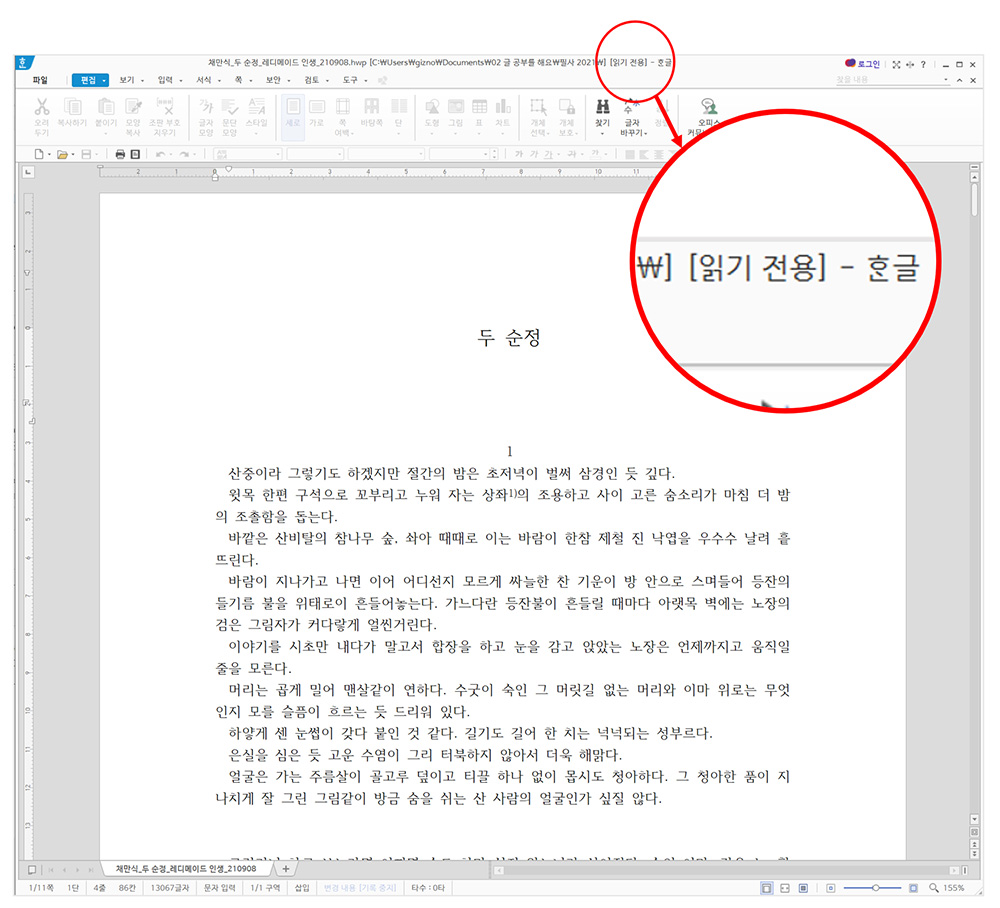1000x908 pixels.
Task: Click the help question mark icon
Action: (923, 64)
